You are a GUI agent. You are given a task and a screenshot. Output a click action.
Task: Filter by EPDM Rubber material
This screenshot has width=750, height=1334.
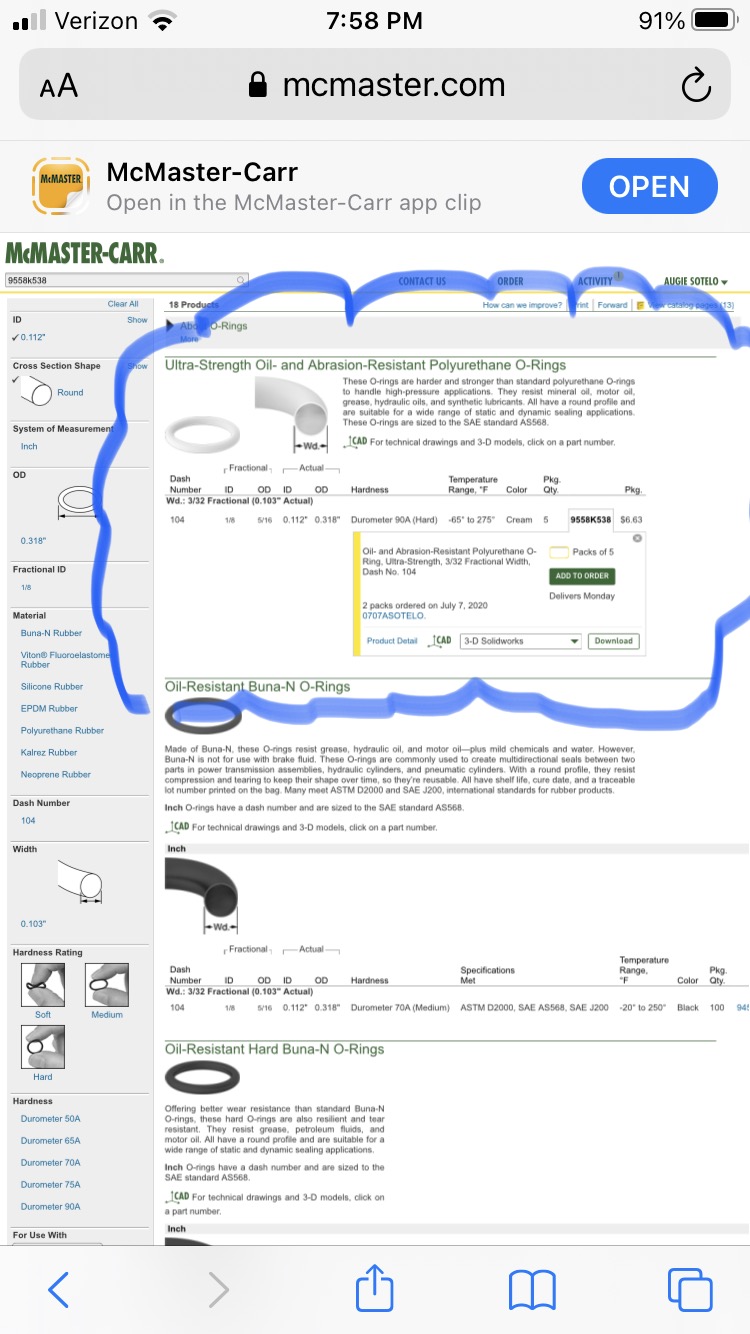pyautogui.click(x=49, y=709)
